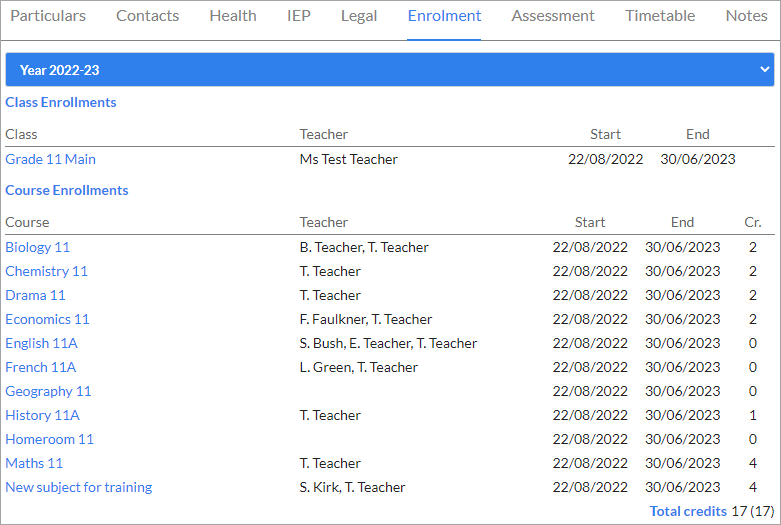Click S. Bush, E. Teacher, T. Teacher cell
Viewport: 781px width, 525px height.
coord(389,343)
